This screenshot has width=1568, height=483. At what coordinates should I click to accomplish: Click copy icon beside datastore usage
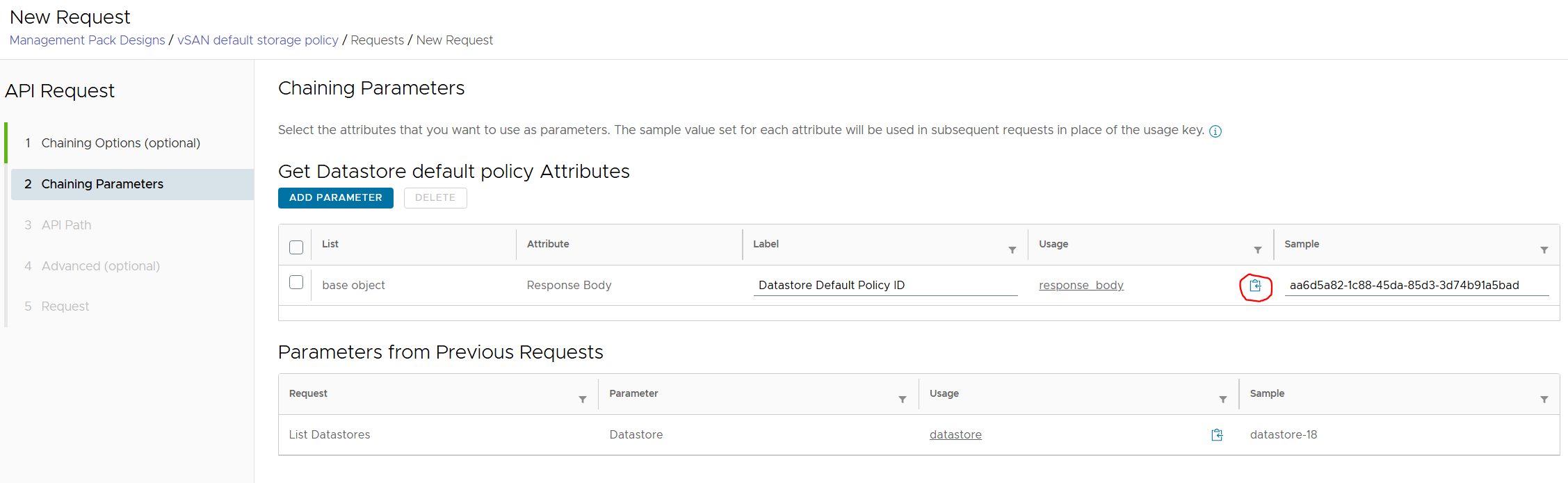[x=1217, y=435]
